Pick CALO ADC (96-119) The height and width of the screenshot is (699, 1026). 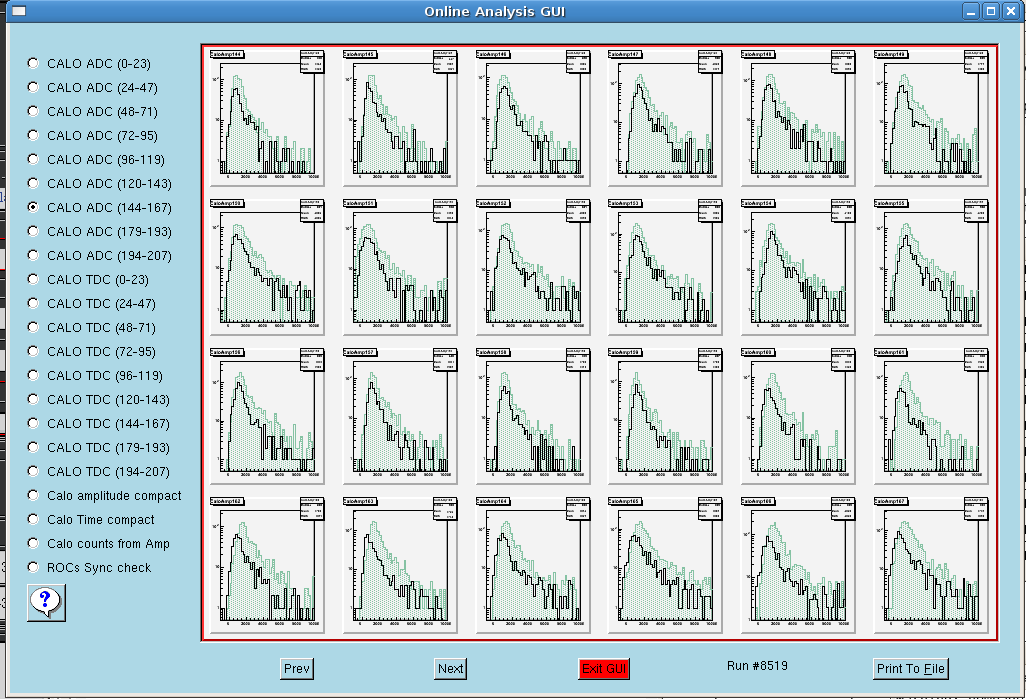33,159
